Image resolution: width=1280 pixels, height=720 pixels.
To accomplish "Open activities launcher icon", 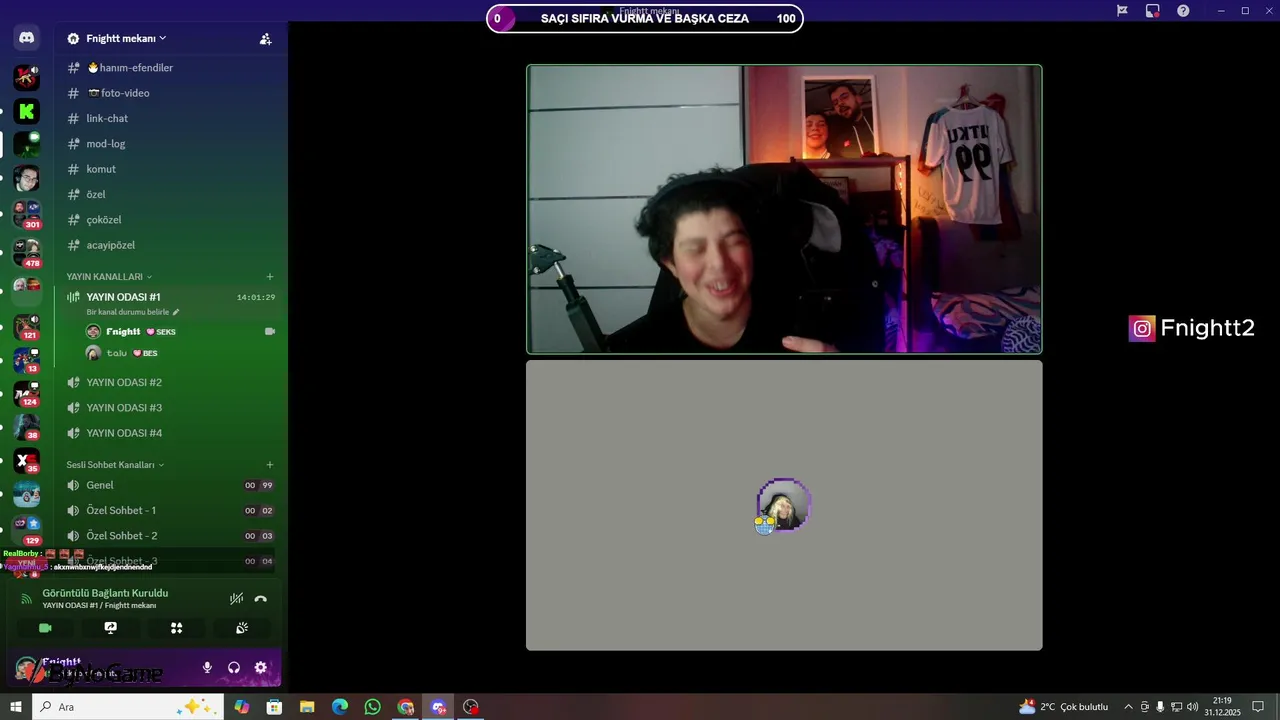I will (x=176, y=628).
